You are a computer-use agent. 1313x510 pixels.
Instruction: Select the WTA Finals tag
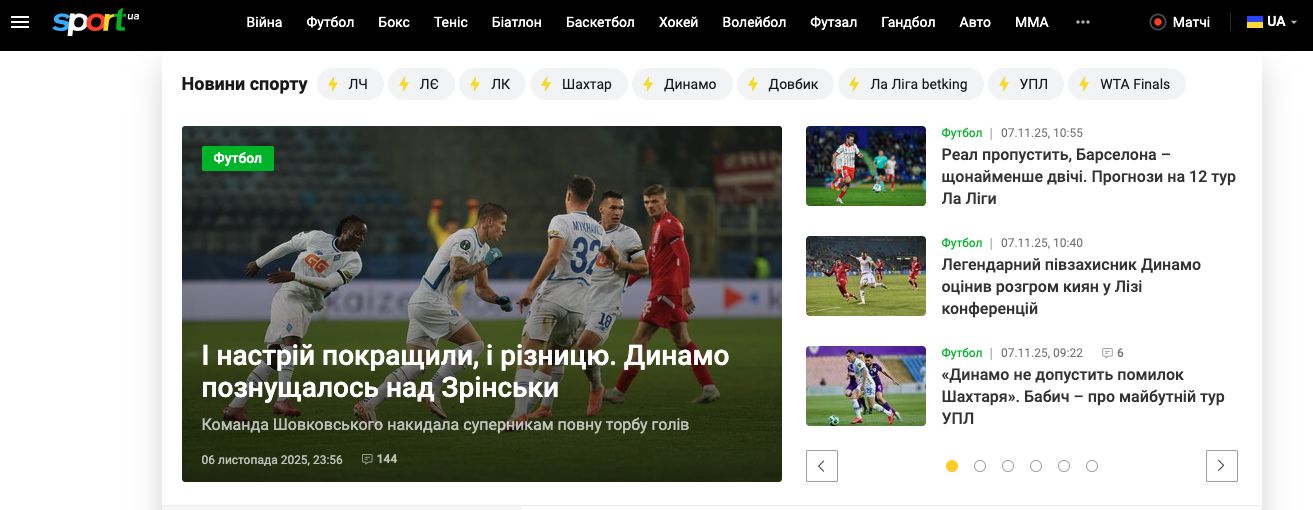1126,84
